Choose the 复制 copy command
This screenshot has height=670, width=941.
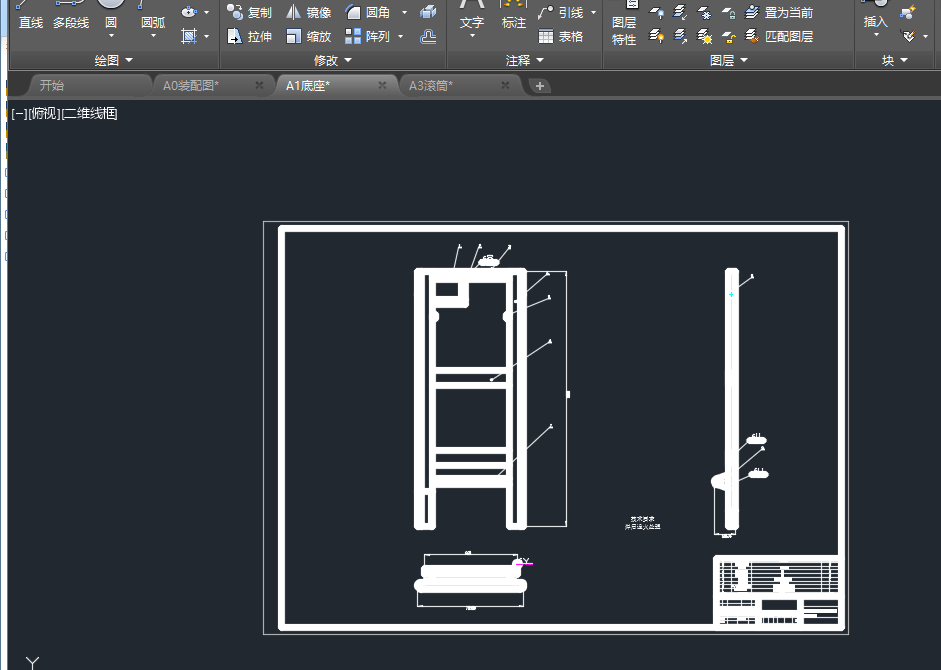tap(249, 12)
